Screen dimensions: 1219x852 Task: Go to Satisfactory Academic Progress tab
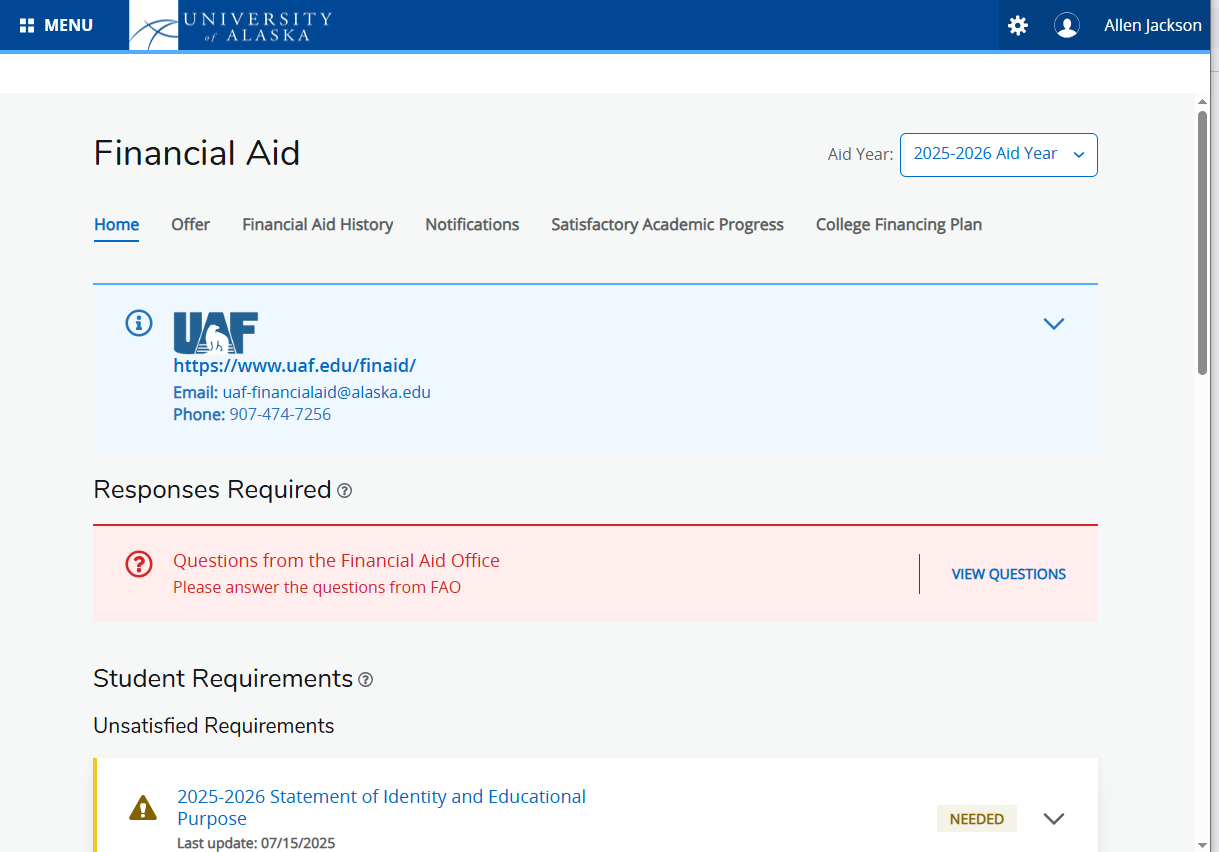(668, 225)
